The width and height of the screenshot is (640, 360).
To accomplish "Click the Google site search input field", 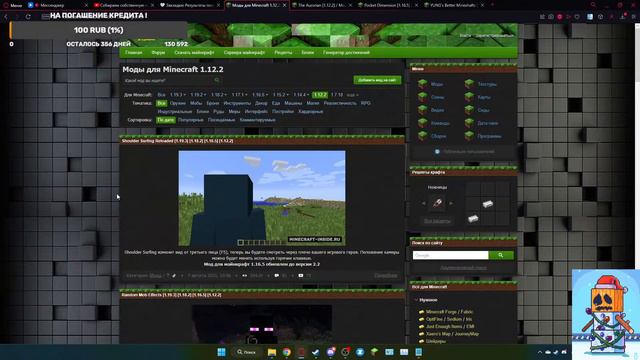I will coord(451,255).
